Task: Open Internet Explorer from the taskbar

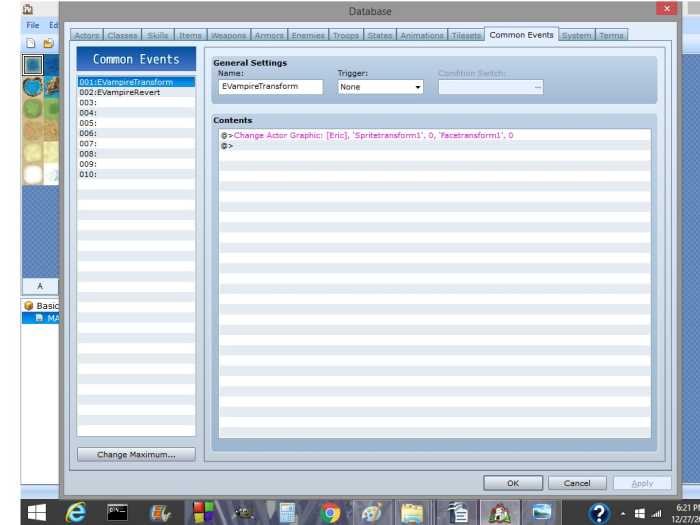Action: click(x=76, y=512)
